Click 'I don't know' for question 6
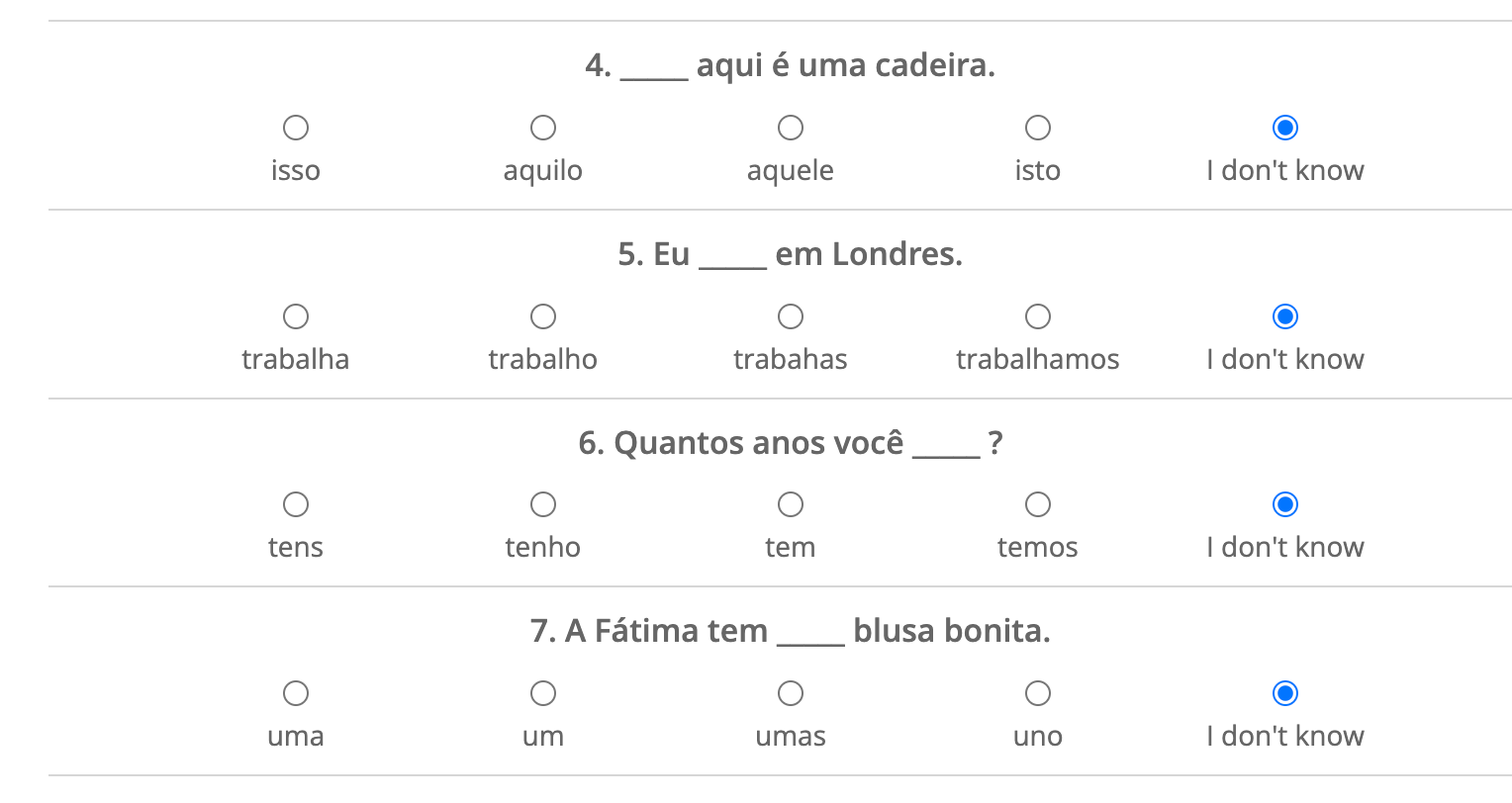 [x=1285, y=504]
